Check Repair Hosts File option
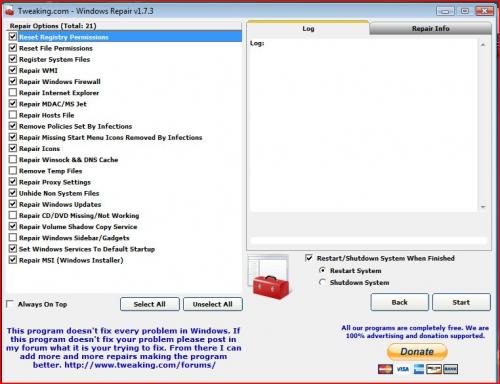The width and height of the screenshot is (500, 384). (x=13, y=115)
